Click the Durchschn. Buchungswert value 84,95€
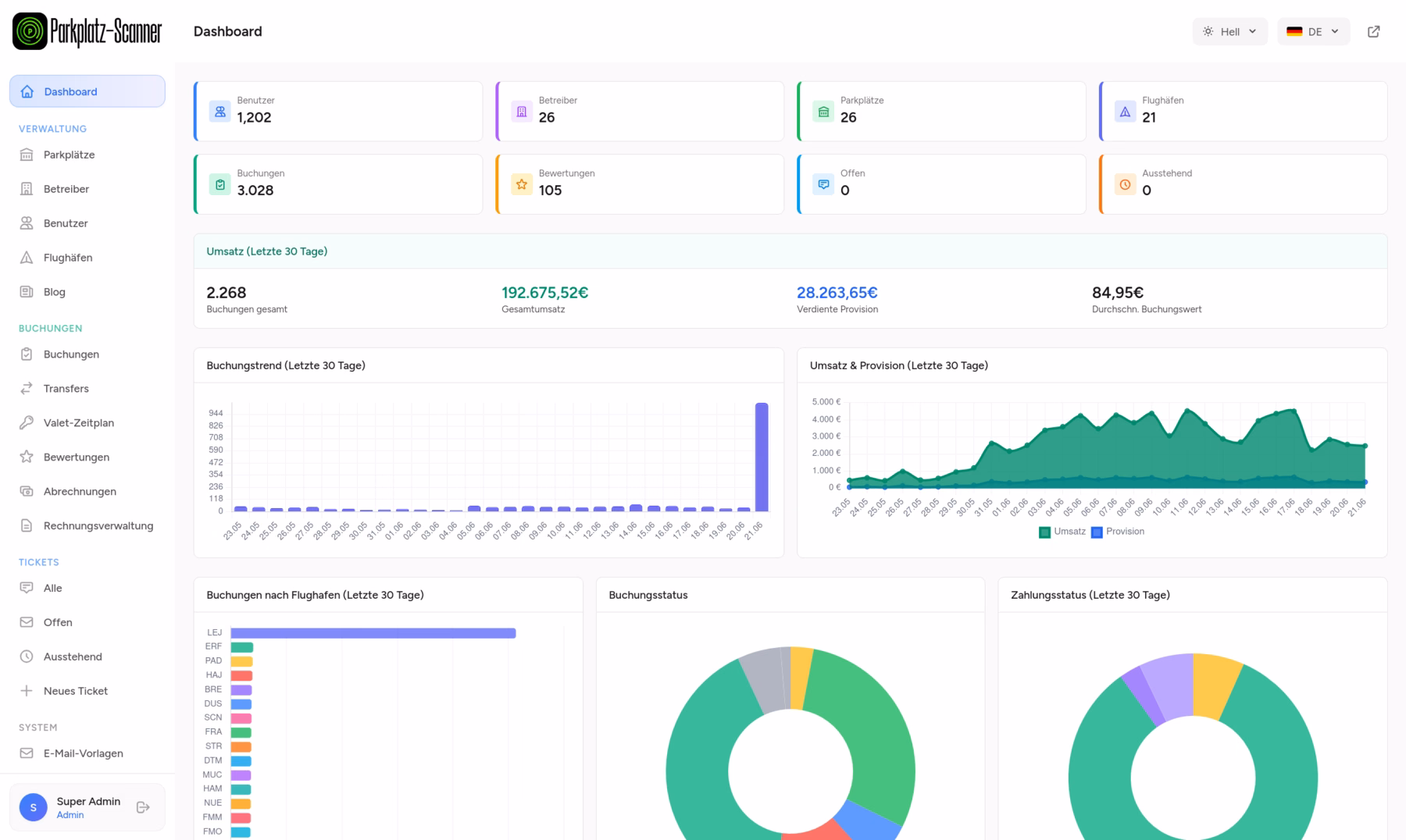The image size is (1406, 840). pos(1118,293)
